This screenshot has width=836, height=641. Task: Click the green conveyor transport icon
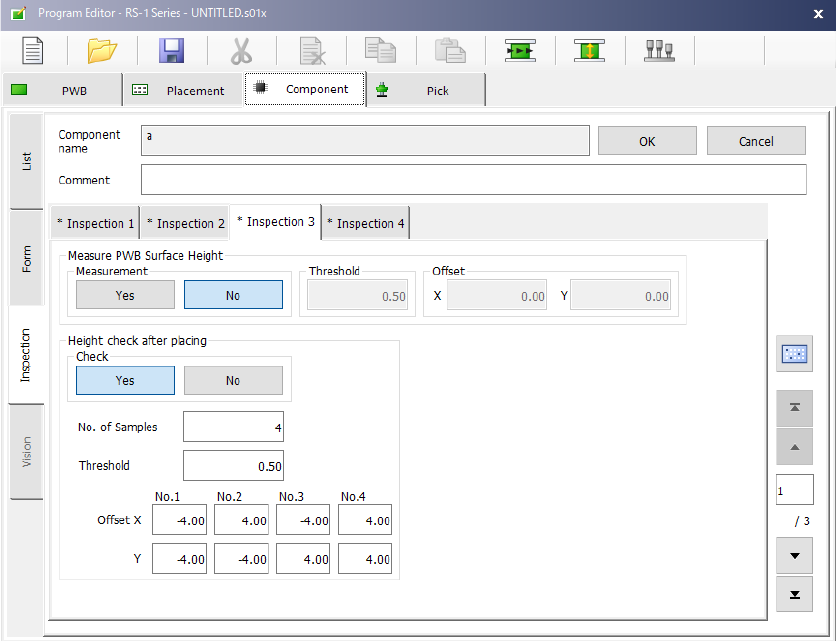tap(520, 51)
